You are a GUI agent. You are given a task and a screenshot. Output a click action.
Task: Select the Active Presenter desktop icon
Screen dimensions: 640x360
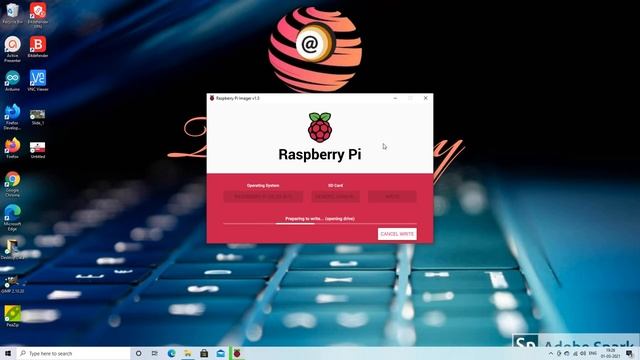click(12, 49)
